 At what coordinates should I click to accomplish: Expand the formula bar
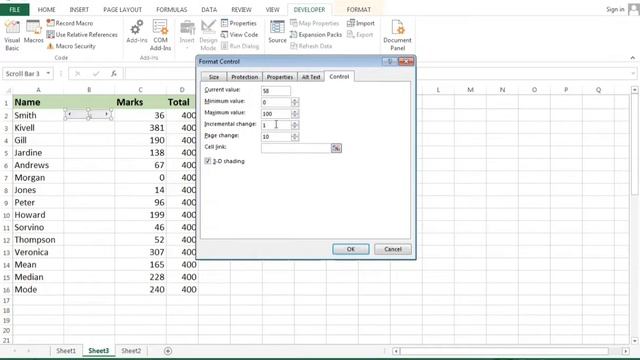633,73
